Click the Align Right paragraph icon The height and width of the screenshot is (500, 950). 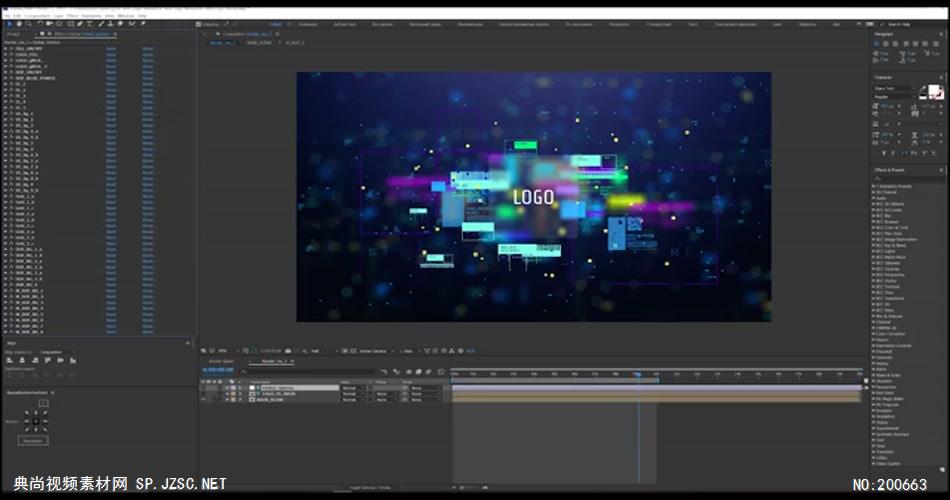tap(895, 44)
